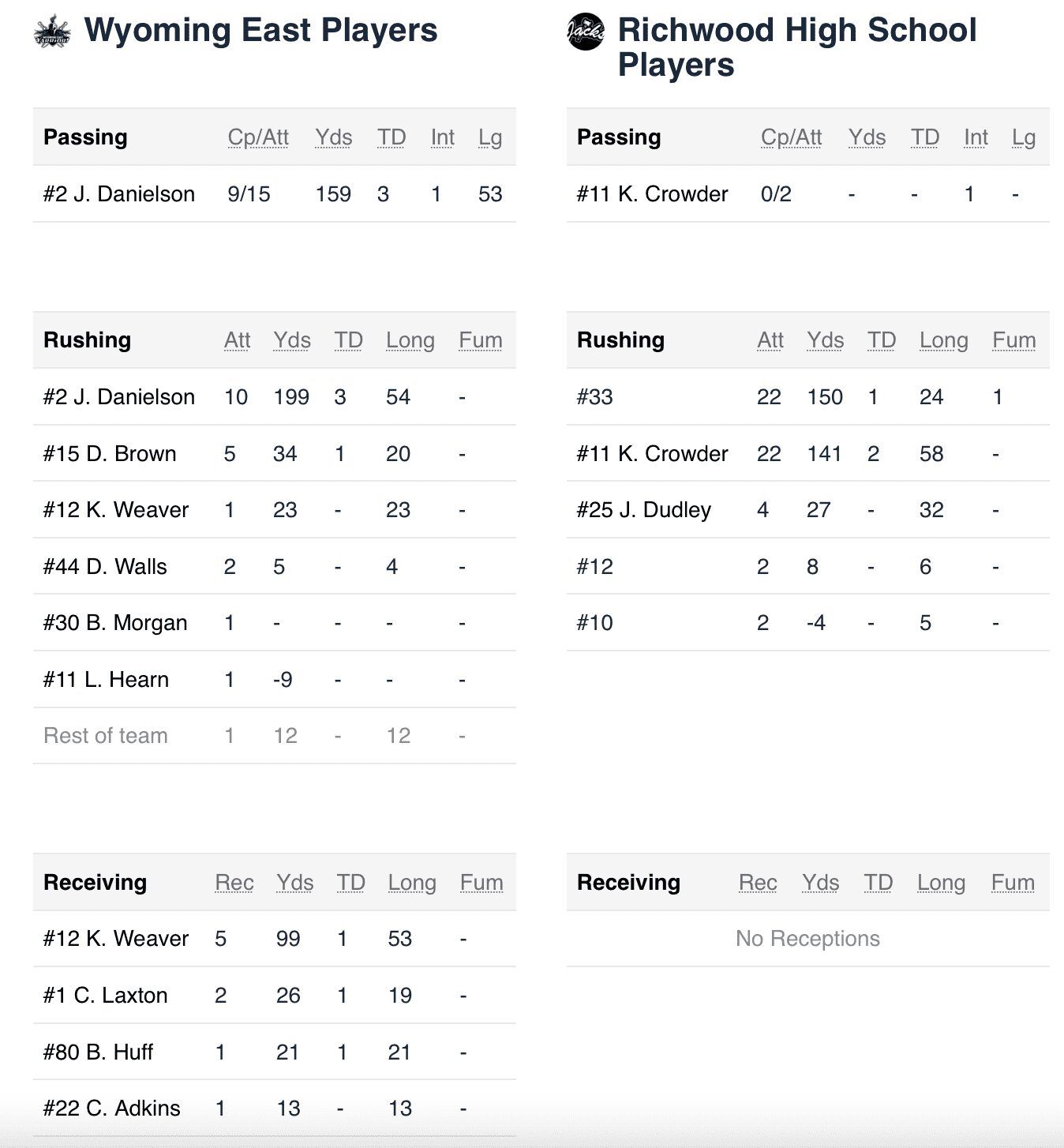Select the #22 C. Adkins player name
Viewport: 1064px width, 1148px height.
pos(111,1109)
